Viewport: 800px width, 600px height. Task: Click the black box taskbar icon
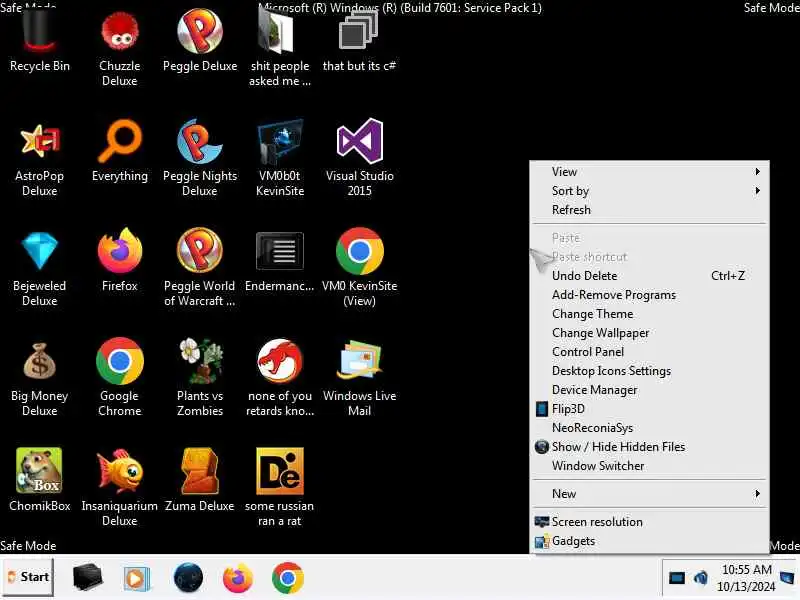(x=87, y=577)
